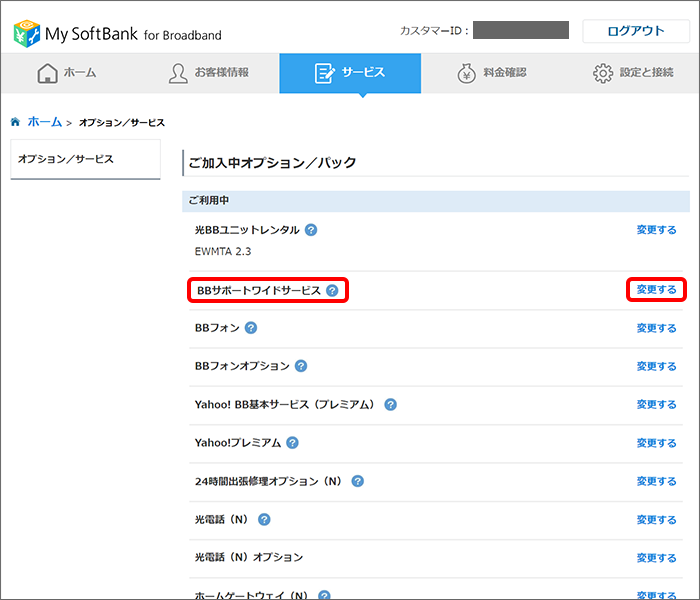Go to the ホーム tab
Viewport: 700px width, 600px height.
point(67,73)
